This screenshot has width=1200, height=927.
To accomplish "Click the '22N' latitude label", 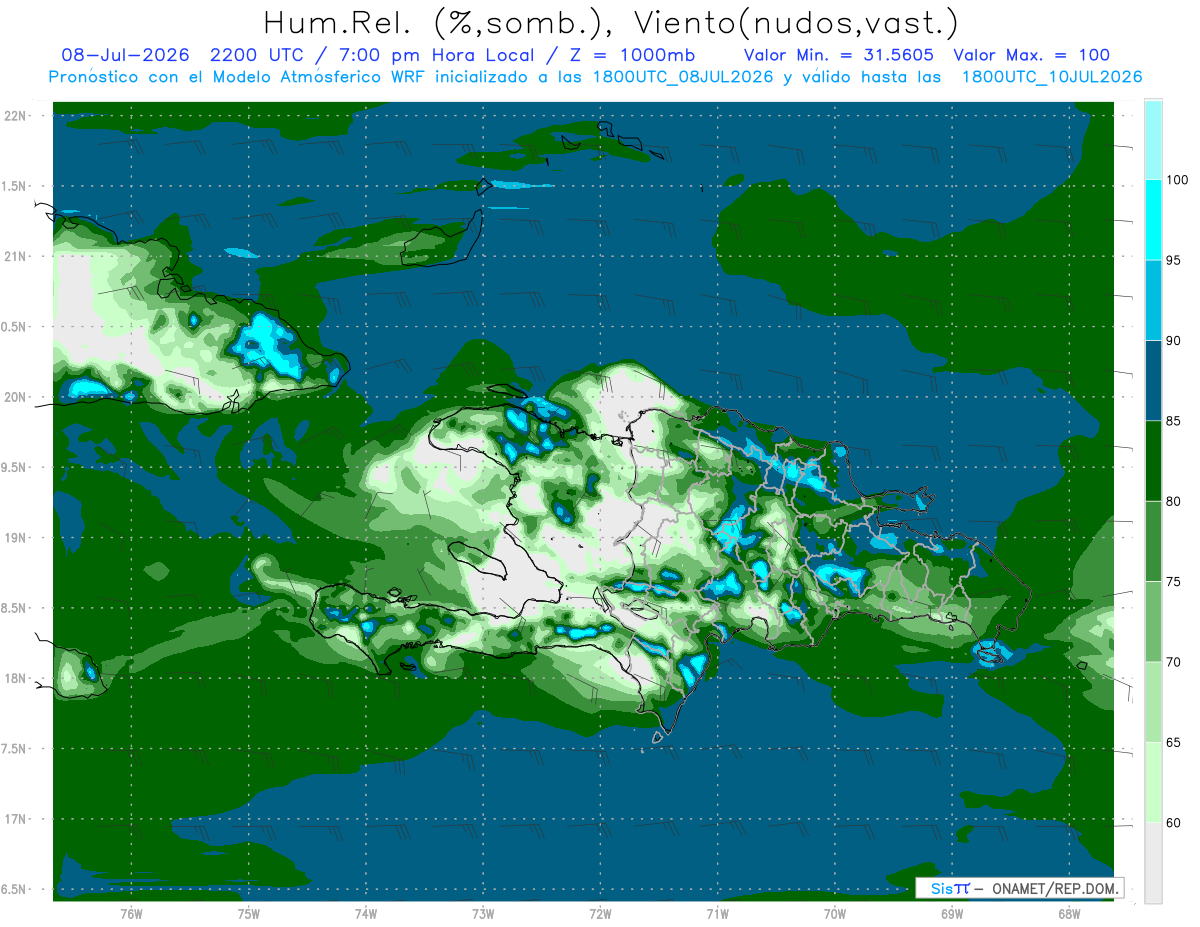I will tap(16, 116).
